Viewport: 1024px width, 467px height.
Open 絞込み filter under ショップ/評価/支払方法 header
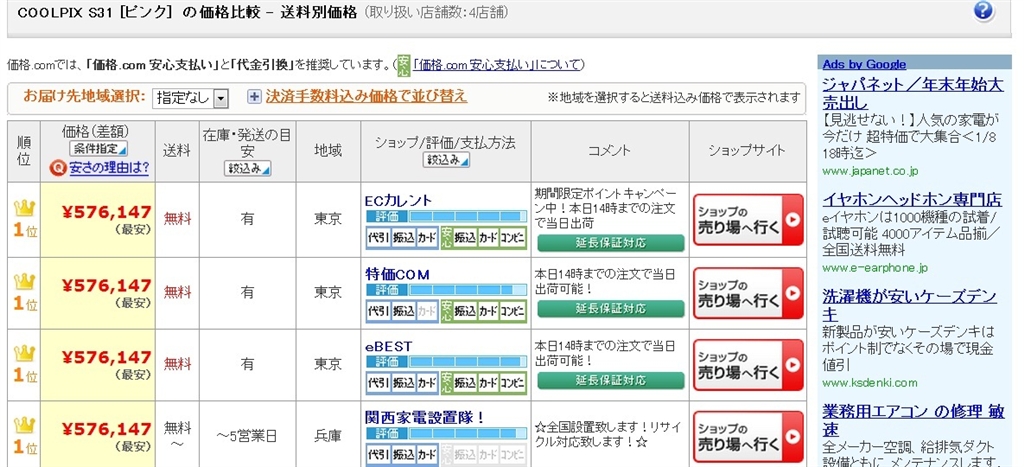coord(446,159)
